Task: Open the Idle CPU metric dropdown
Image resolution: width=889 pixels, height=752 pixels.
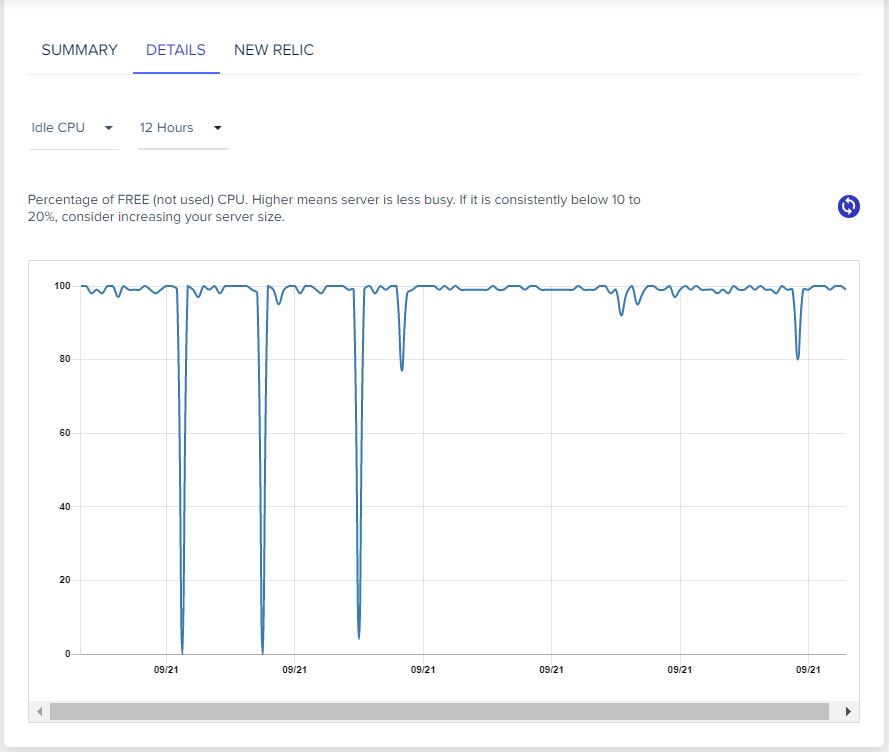Action: 73,128
